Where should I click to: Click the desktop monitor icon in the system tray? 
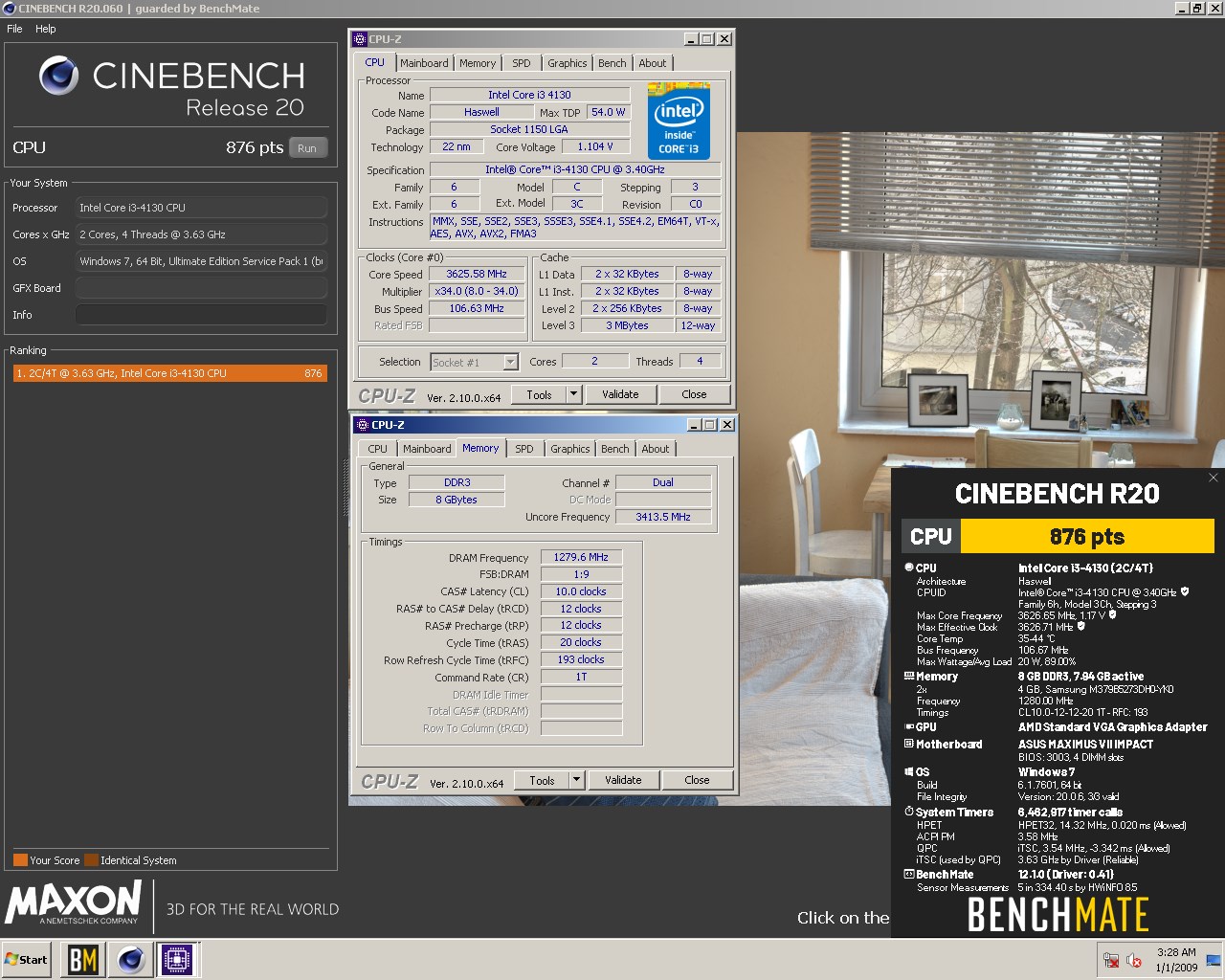pyautogui.click(x=1213, y=960)
